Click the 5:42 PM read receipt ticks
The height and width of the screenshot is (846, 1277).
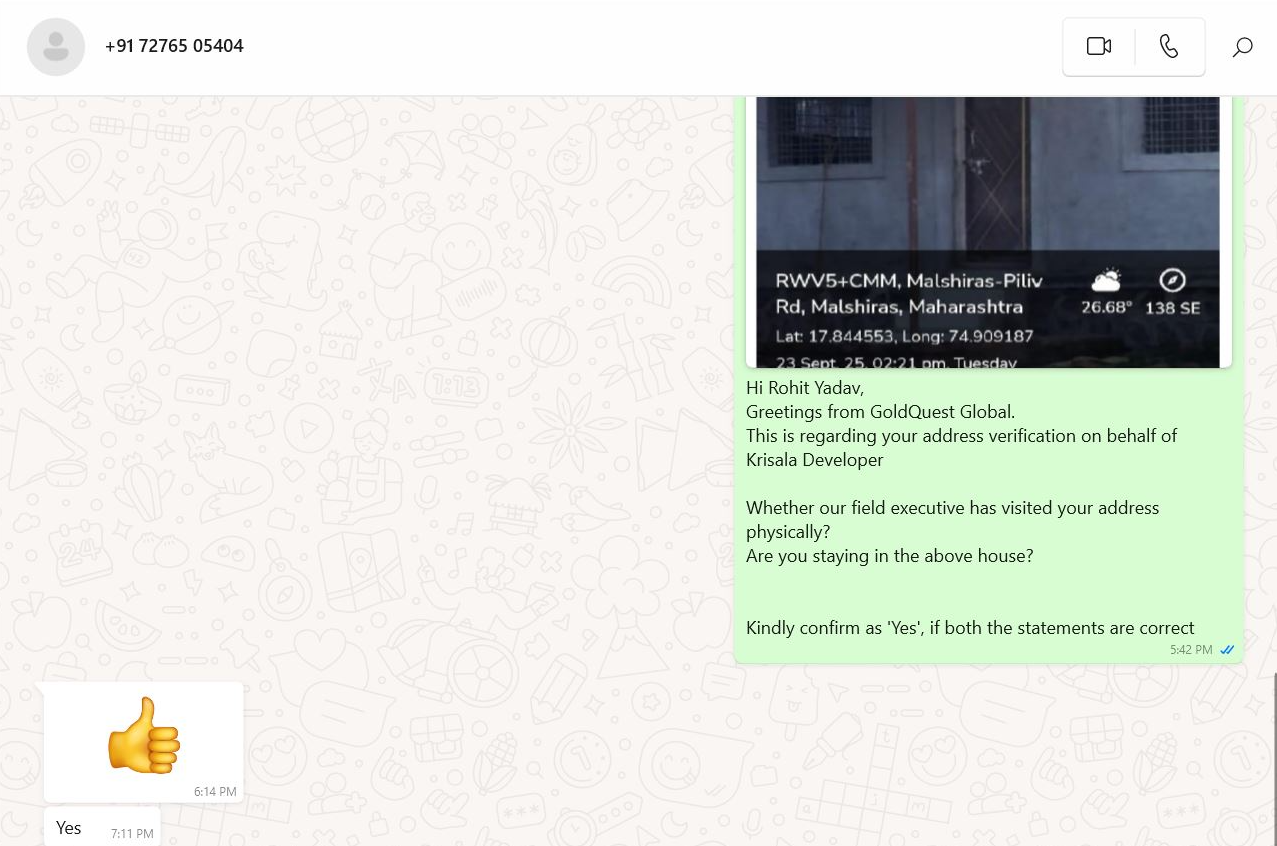pos(1227,650)
